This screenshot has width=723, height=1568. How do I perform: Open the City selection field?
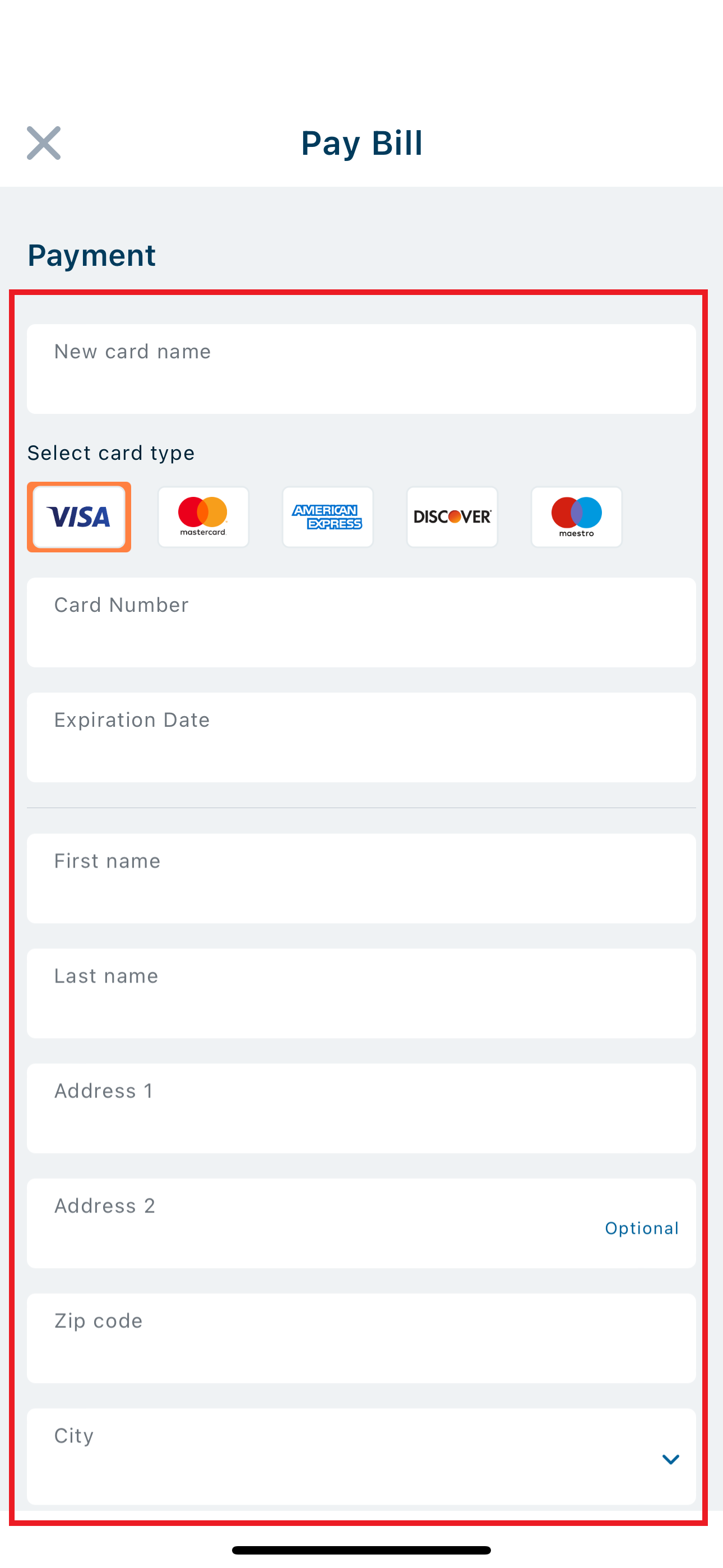pyautogui.click(x=361, y=1456)
